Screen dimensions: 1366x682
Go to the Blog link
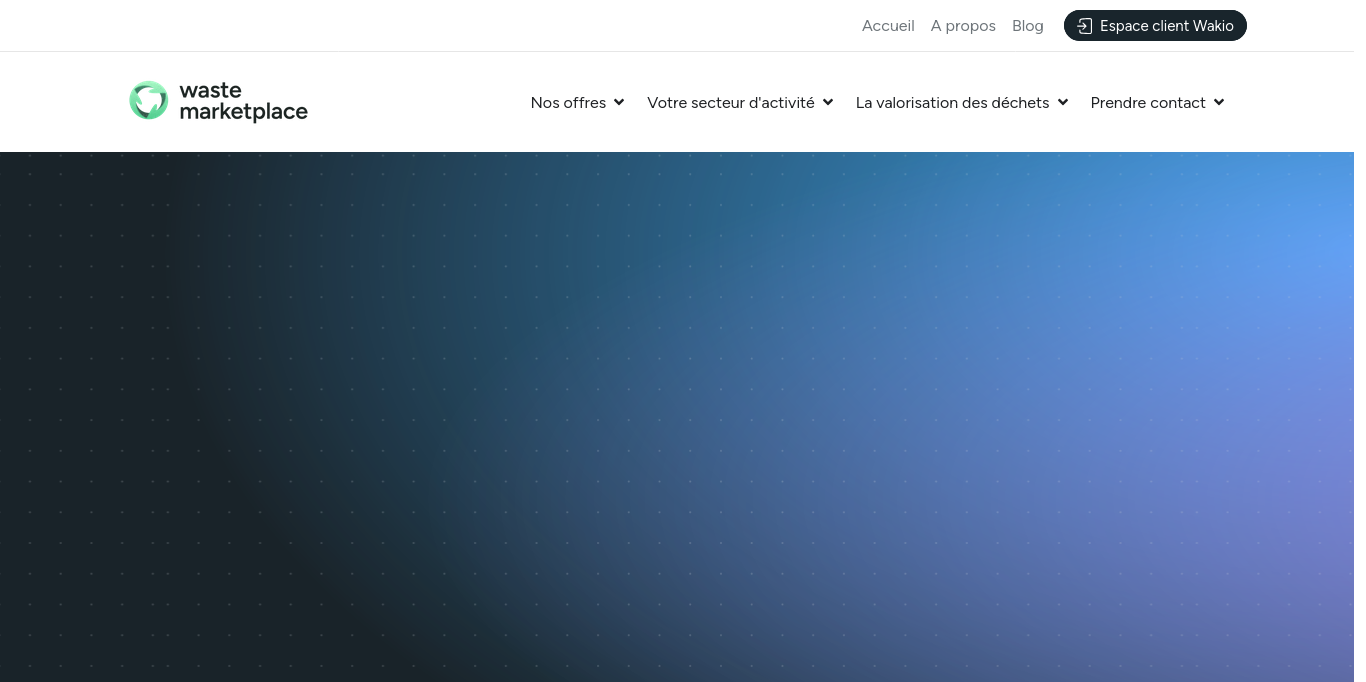tap(1027, 26)
